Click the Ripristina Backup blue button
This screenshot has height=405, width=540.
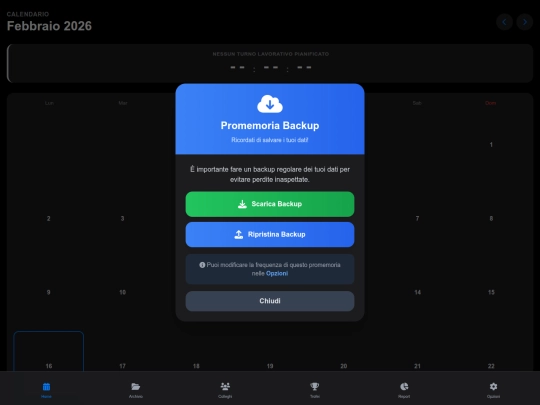tap(270, 235)
